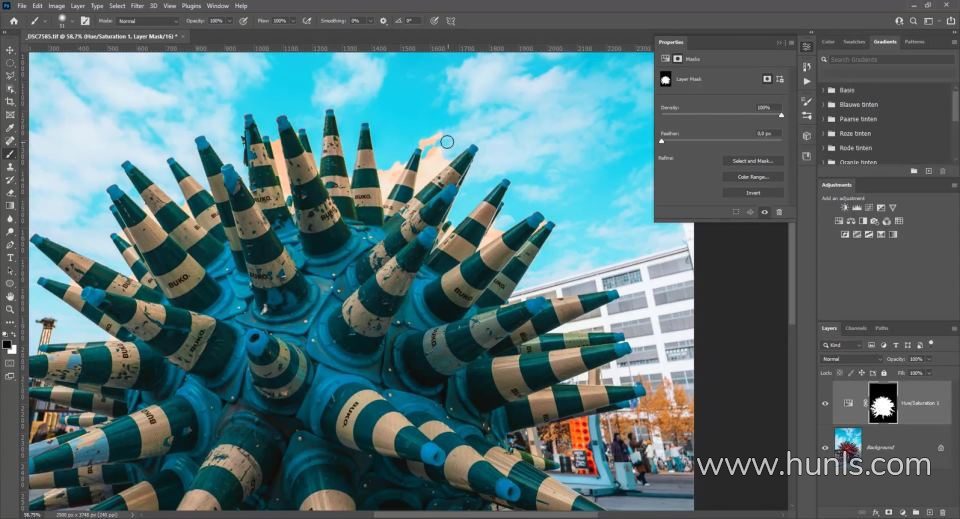The image size is (960, 519).
Task: Open the Filter menu
Action: (137, 6)
